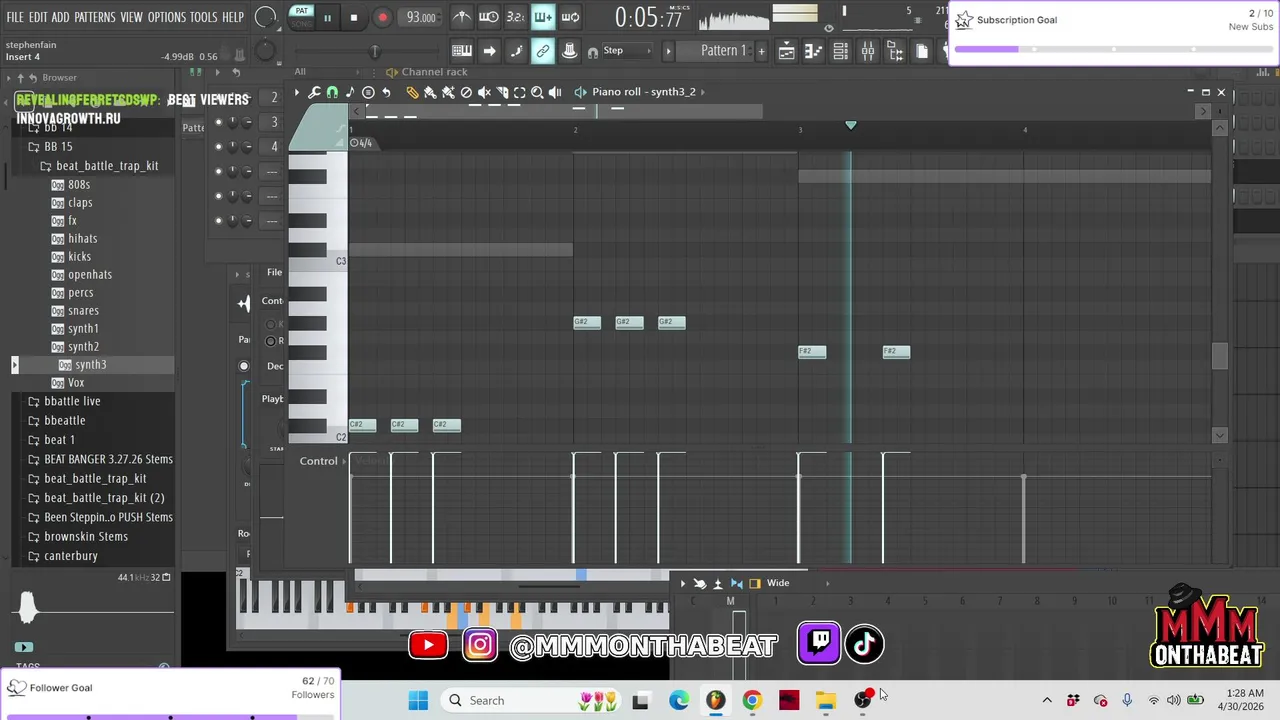The image size is (1280, 720).
Task: Click the piano roll playback speaker tool
Action: [555, 92]
